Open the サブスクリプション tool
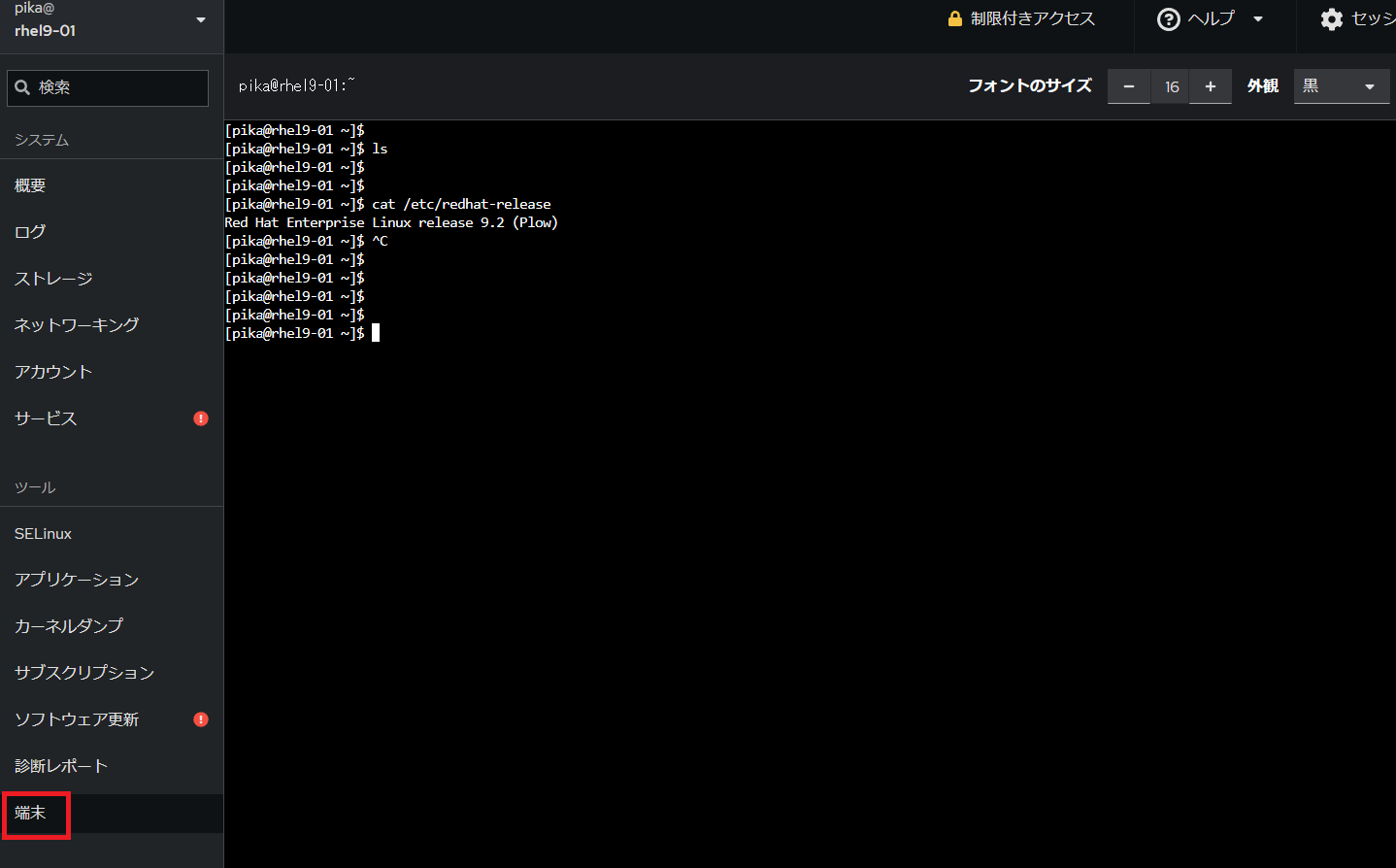 [83, 672]
